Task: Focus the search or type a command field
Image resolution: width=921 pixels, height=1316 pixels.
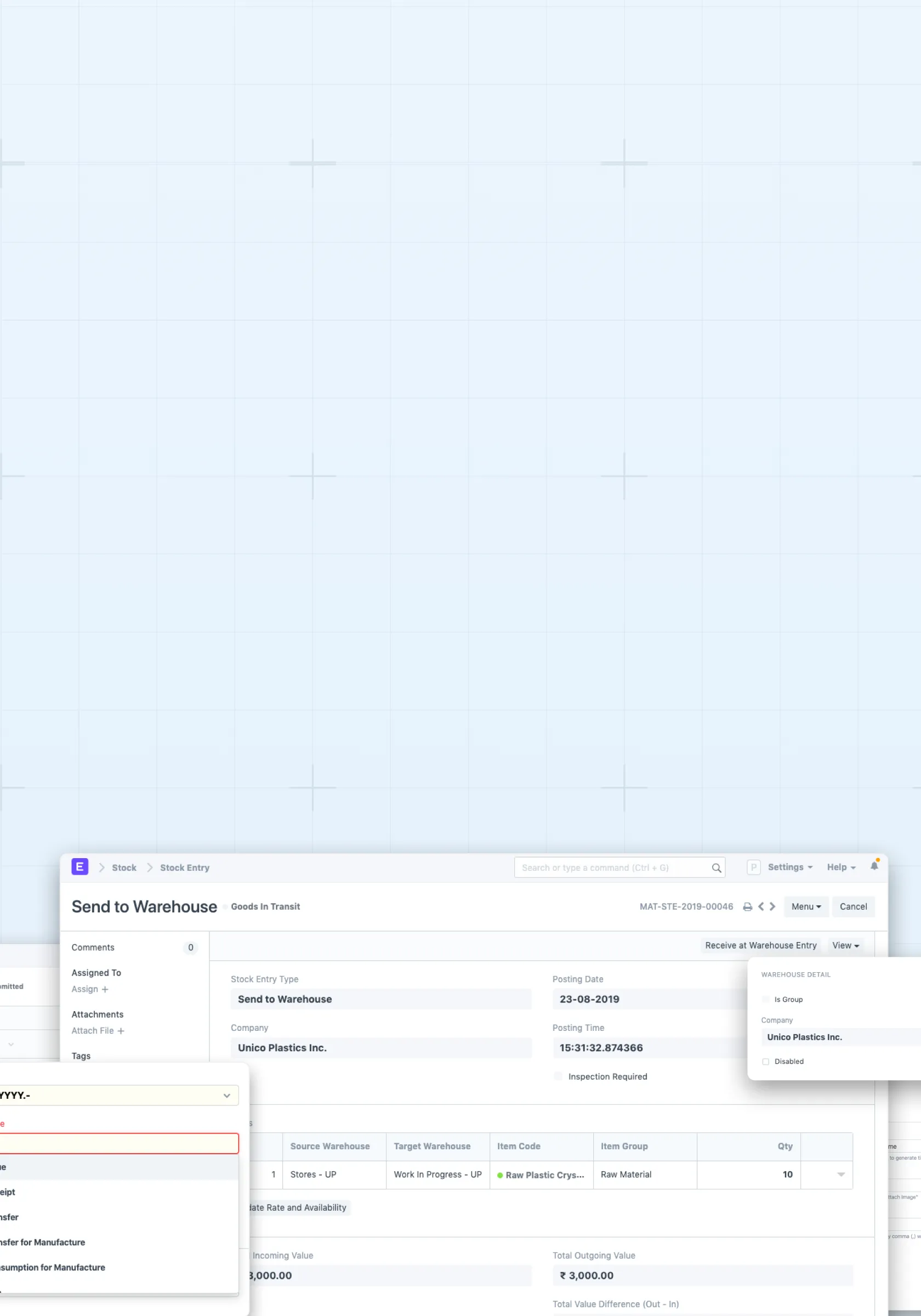Action: point(613,868)
